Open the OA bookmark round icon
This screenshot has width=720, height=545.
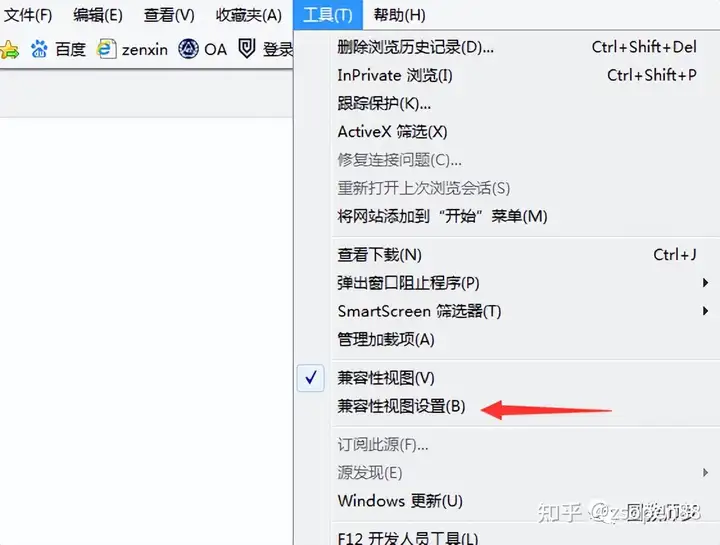(188, 49)
